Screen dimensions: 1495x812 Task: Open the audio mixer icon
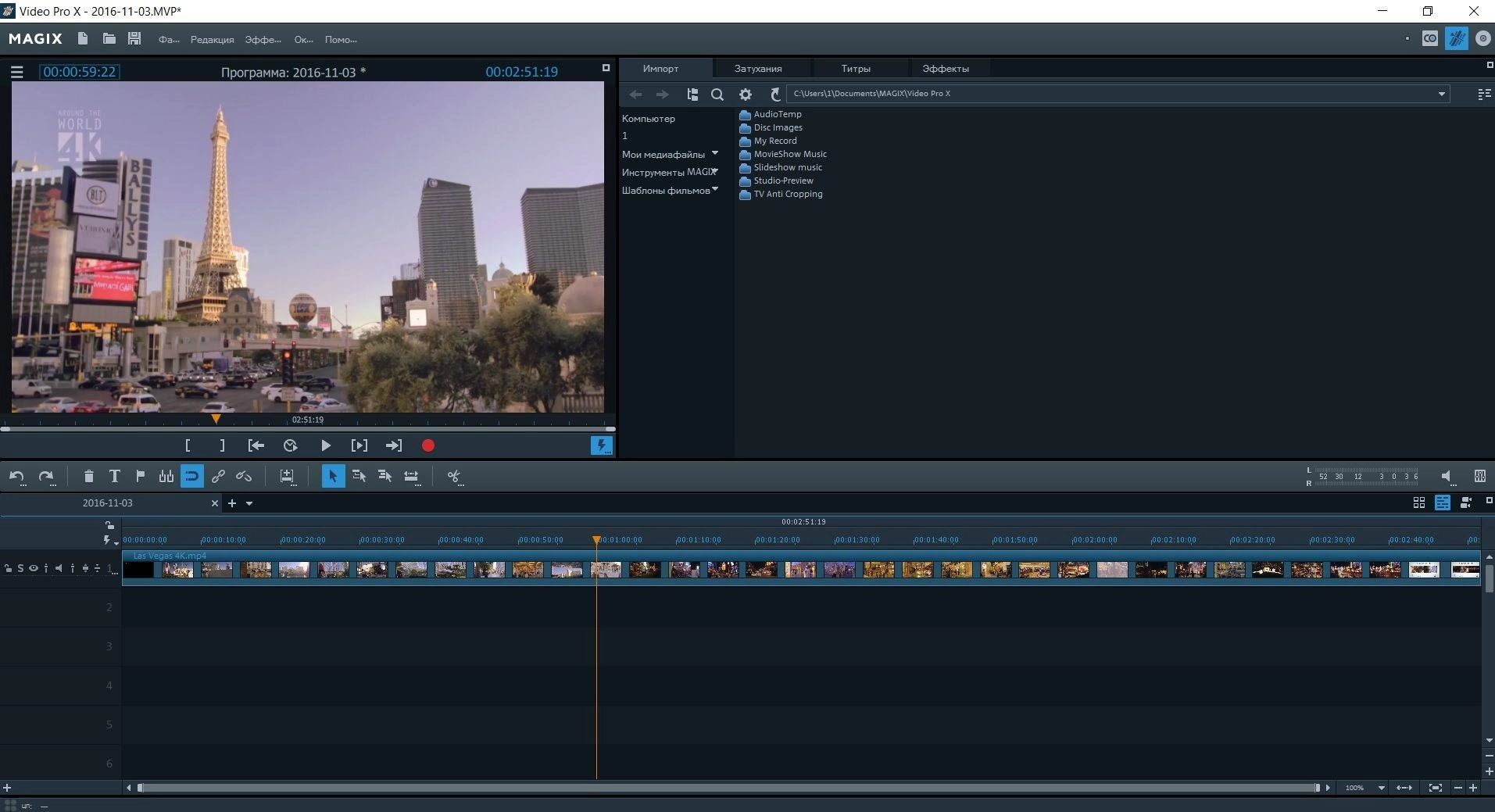1479,476
